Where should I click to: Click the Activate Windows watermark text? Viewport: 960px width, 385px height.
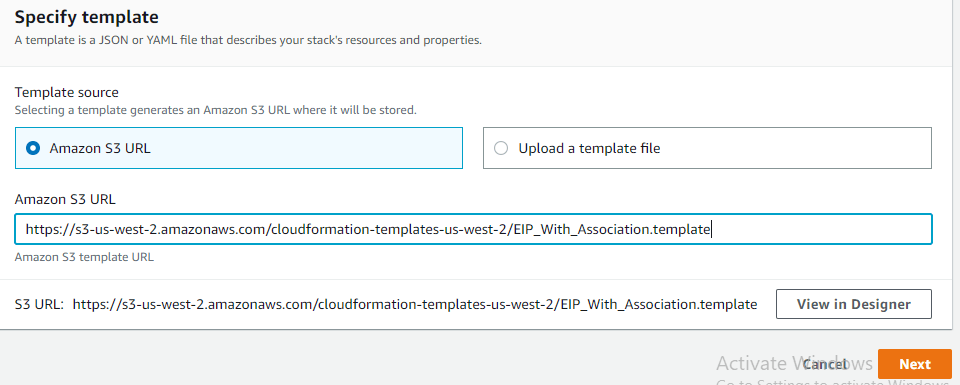click(794, 364)
